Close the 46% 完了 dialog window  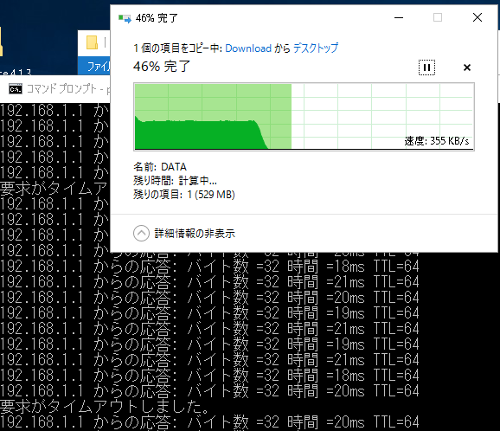coord(477,18)
